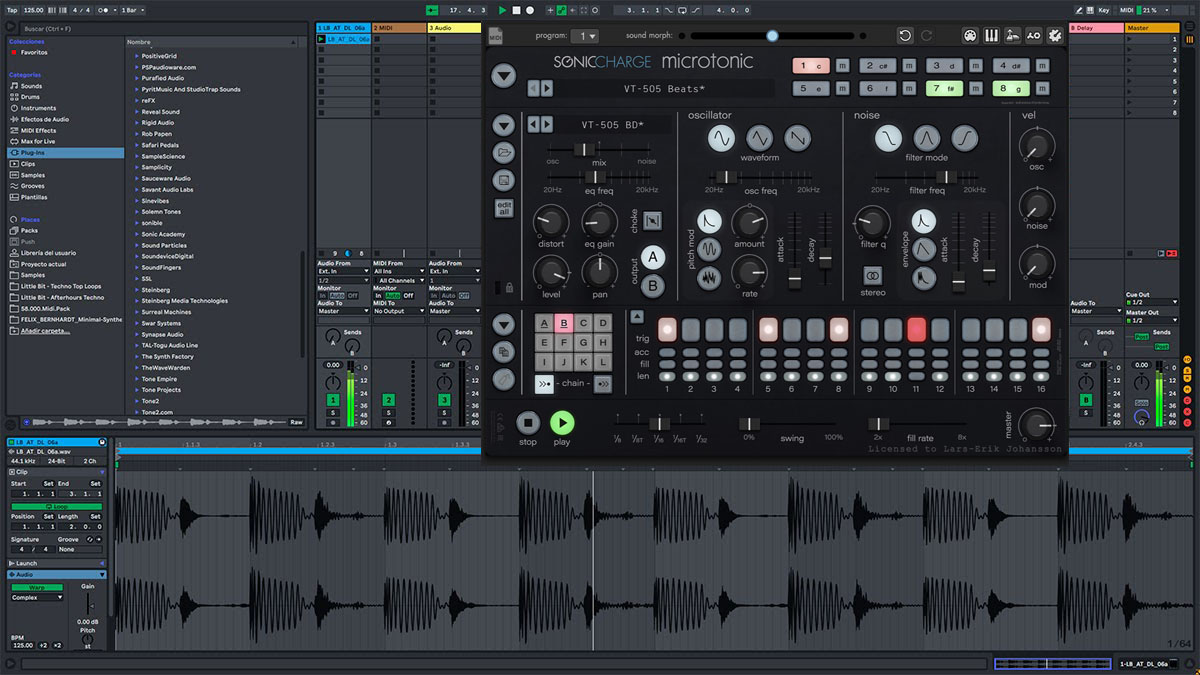The image size is (1200, 675).
Task: Click the Tap tempo button
Action: click(x=11, y=10)
